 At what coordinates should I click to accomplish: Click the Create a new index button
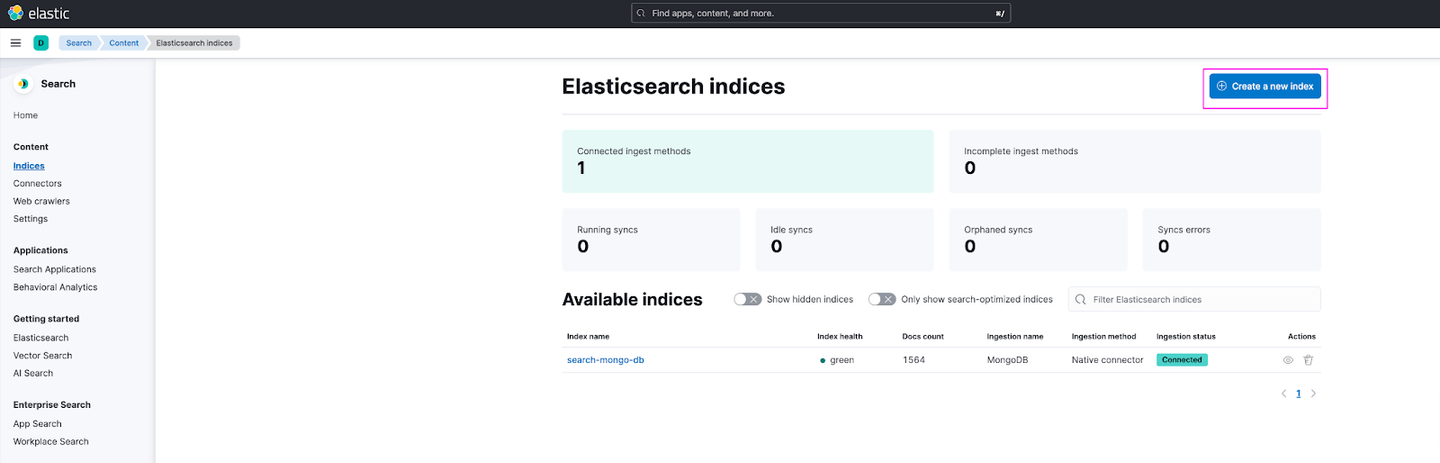[x=1265, y=86]
